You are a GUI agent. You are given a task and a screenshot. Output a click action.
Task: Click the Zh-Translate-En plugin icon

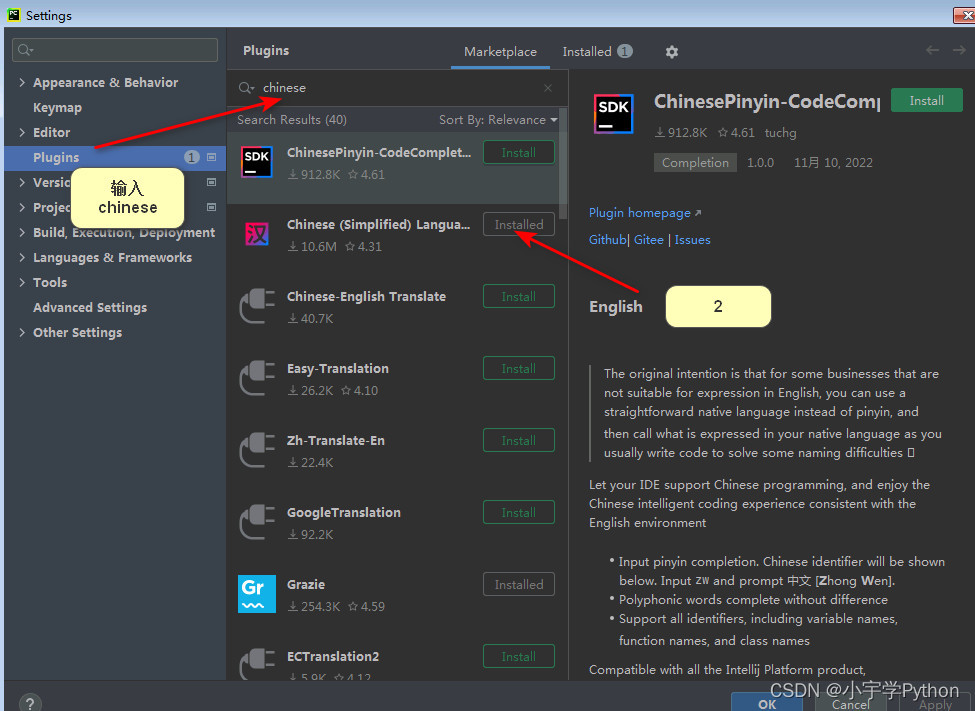pyautogui.click(x=257, y=450)
